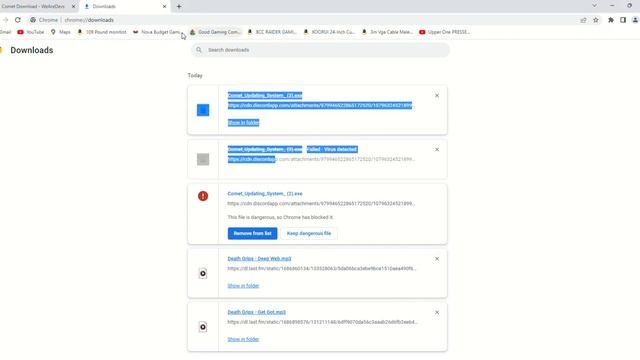The height and width of the screenshot is (360, 640).
Task: Open the Good Gaming Com... bookmark
Action: [216, 32]
